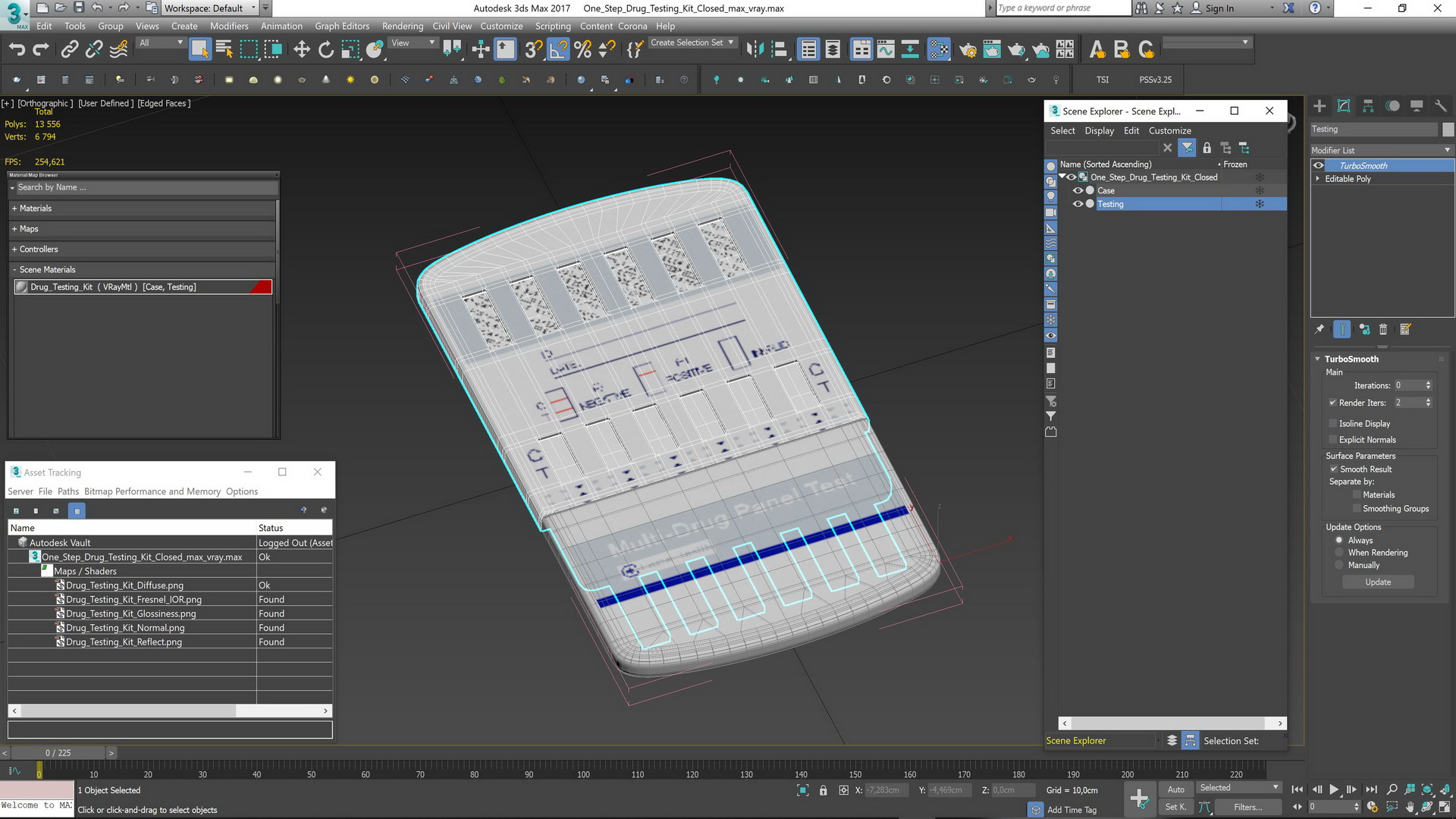Viewport: 1456px width, 819px height.
Task: Click the time slider 0 / 225 handle
Action: click(58, 753)
